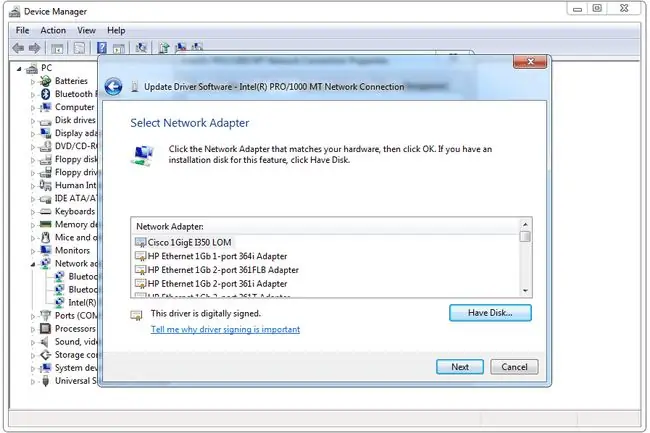
Task: Click the Have Disk... button
Action: (490, 313)
